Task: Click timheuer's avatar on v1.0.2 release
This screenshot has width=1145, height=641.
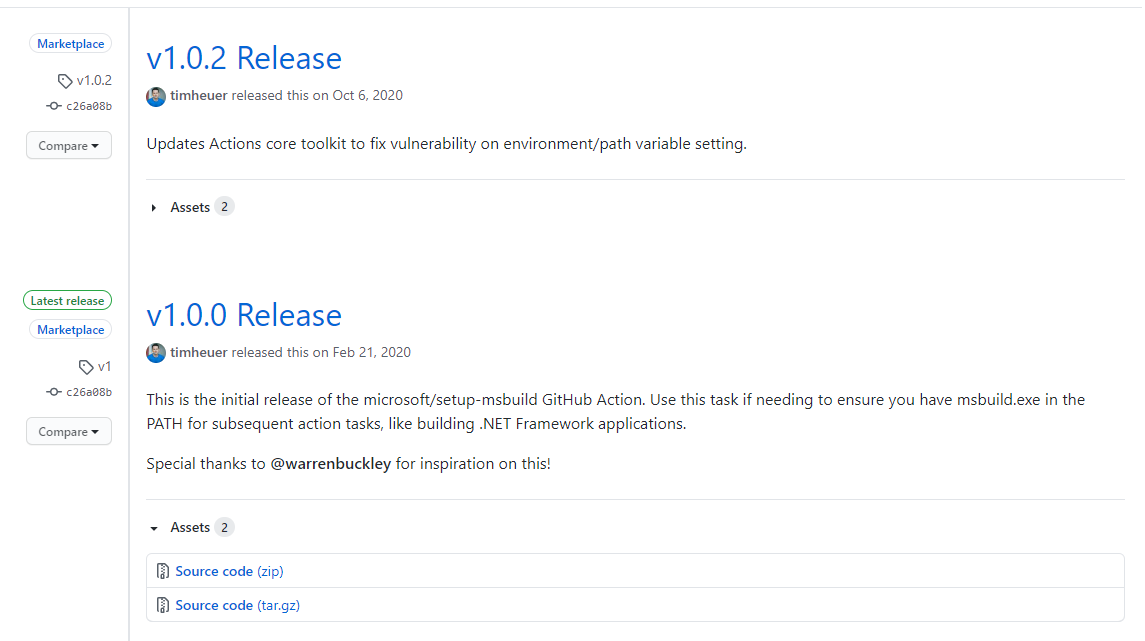Action: [156, 95]
